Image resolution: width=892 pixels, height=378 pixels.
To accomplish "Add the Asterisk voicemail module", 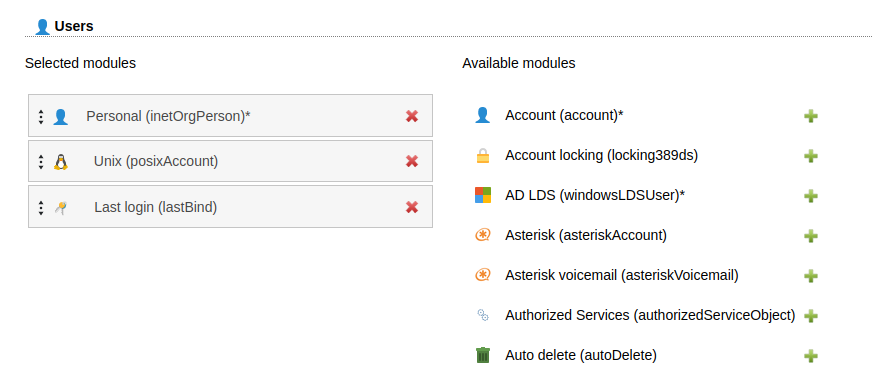I will coord(811,276).
